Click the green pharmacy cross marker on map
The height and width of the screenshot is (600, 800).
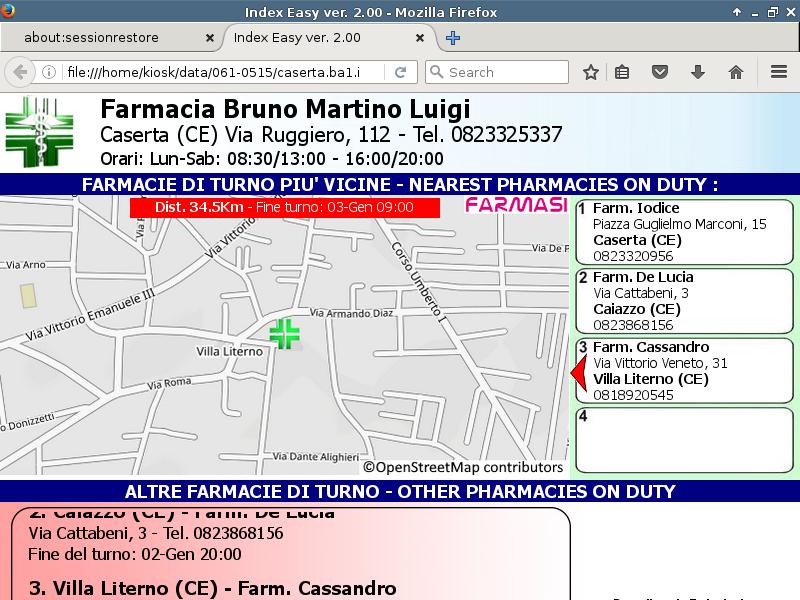[285, 334]
